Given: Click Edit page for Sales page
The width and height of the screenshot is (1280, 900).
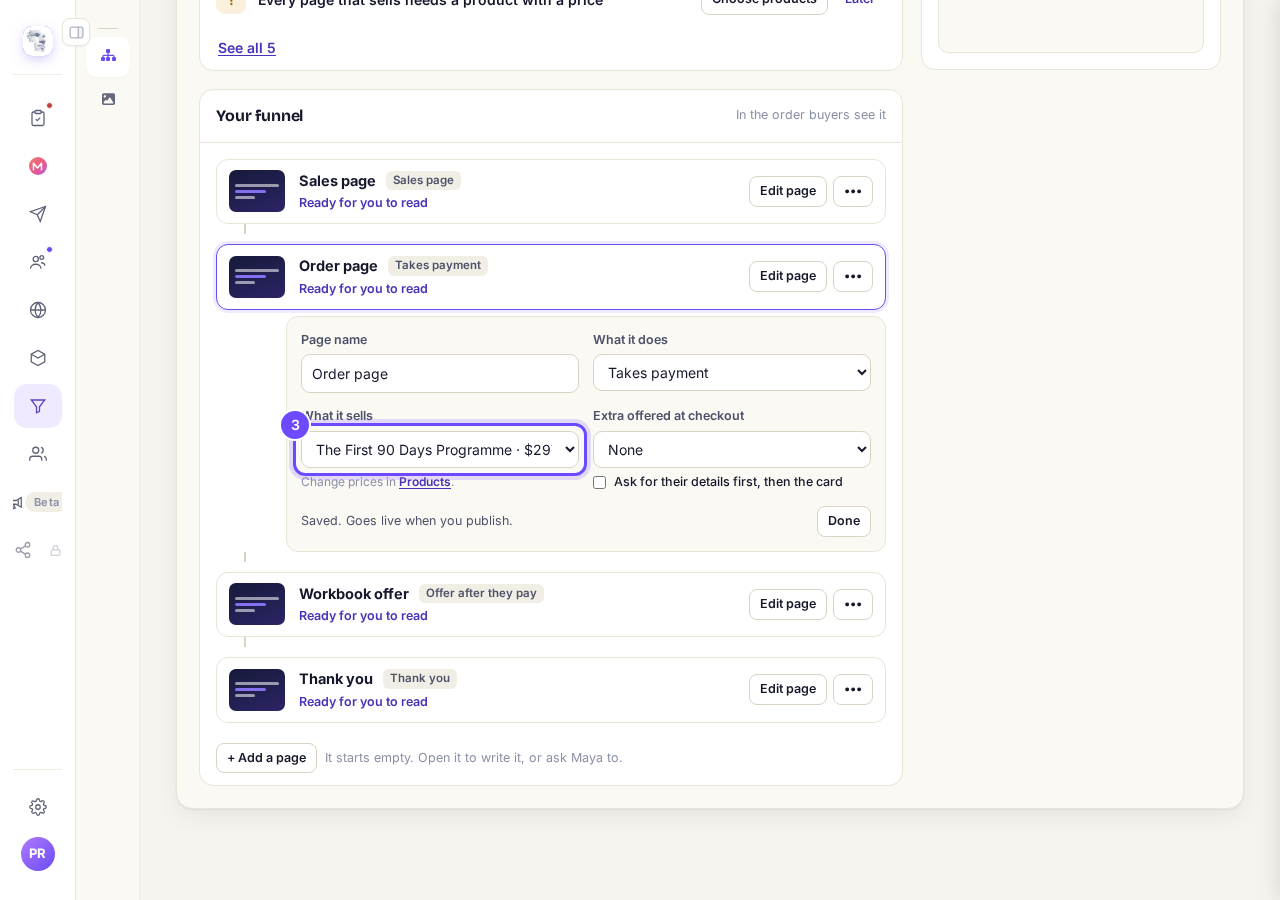Looking at the screenshot, I should coord(788,191).
